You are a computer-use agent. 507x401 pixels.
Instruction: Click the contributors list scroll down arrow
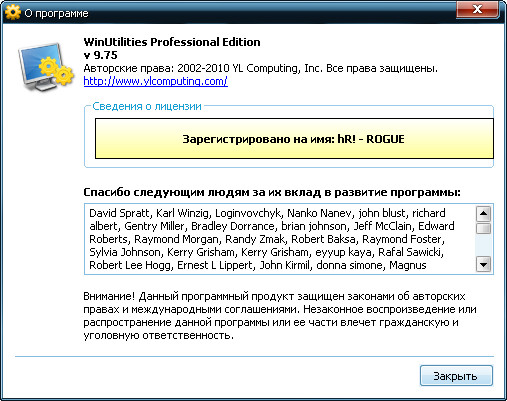483,265
